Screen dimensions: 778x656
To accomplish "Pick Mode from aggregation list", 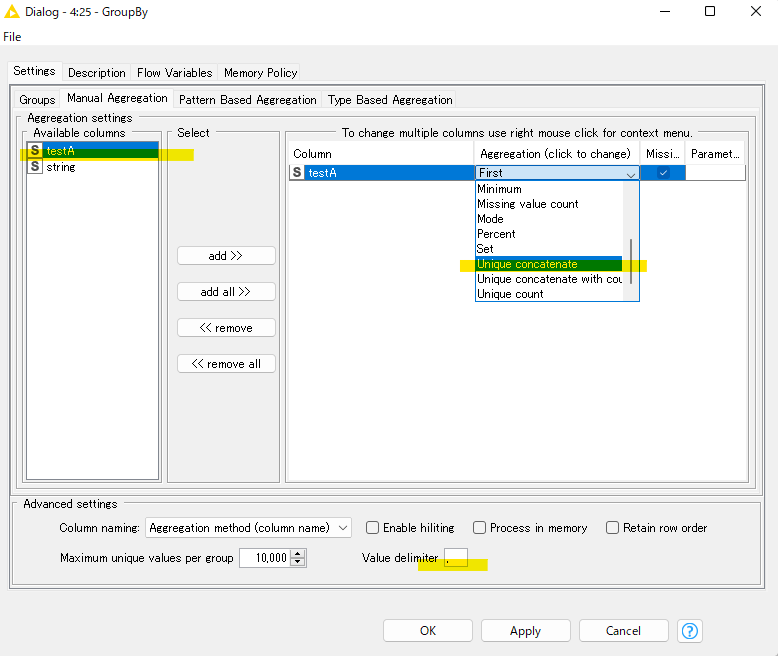I will point(549,219).
